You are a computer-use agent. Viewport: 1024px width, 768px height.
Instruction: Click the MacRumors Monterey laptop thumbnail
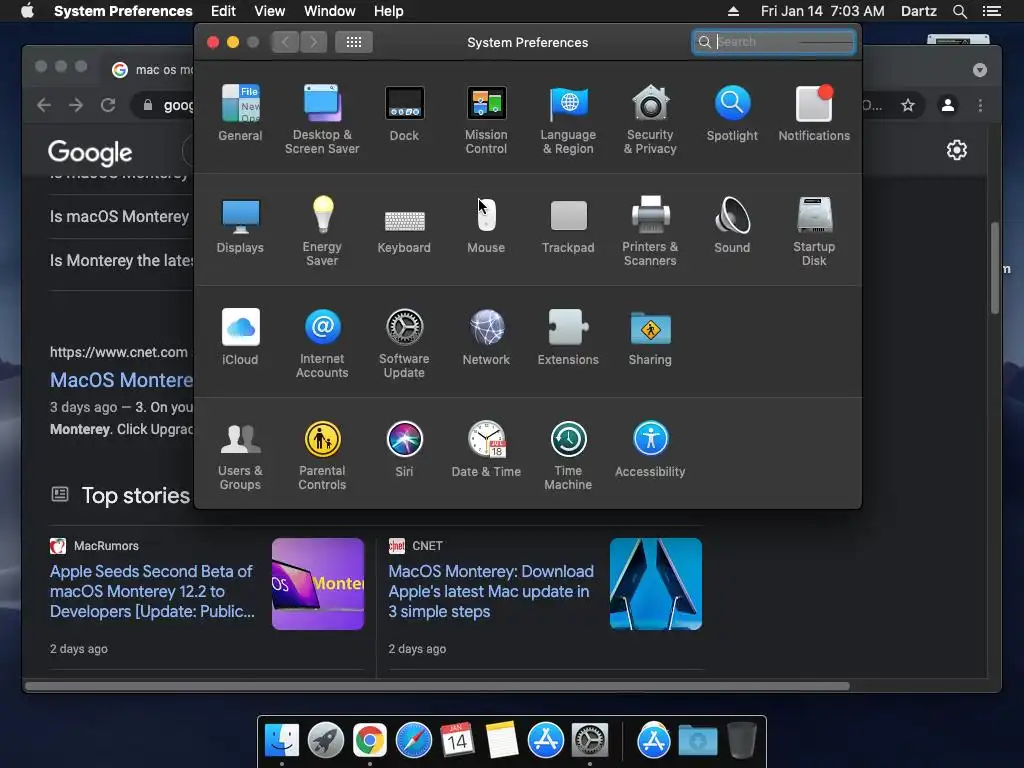[x=318, y=584]
